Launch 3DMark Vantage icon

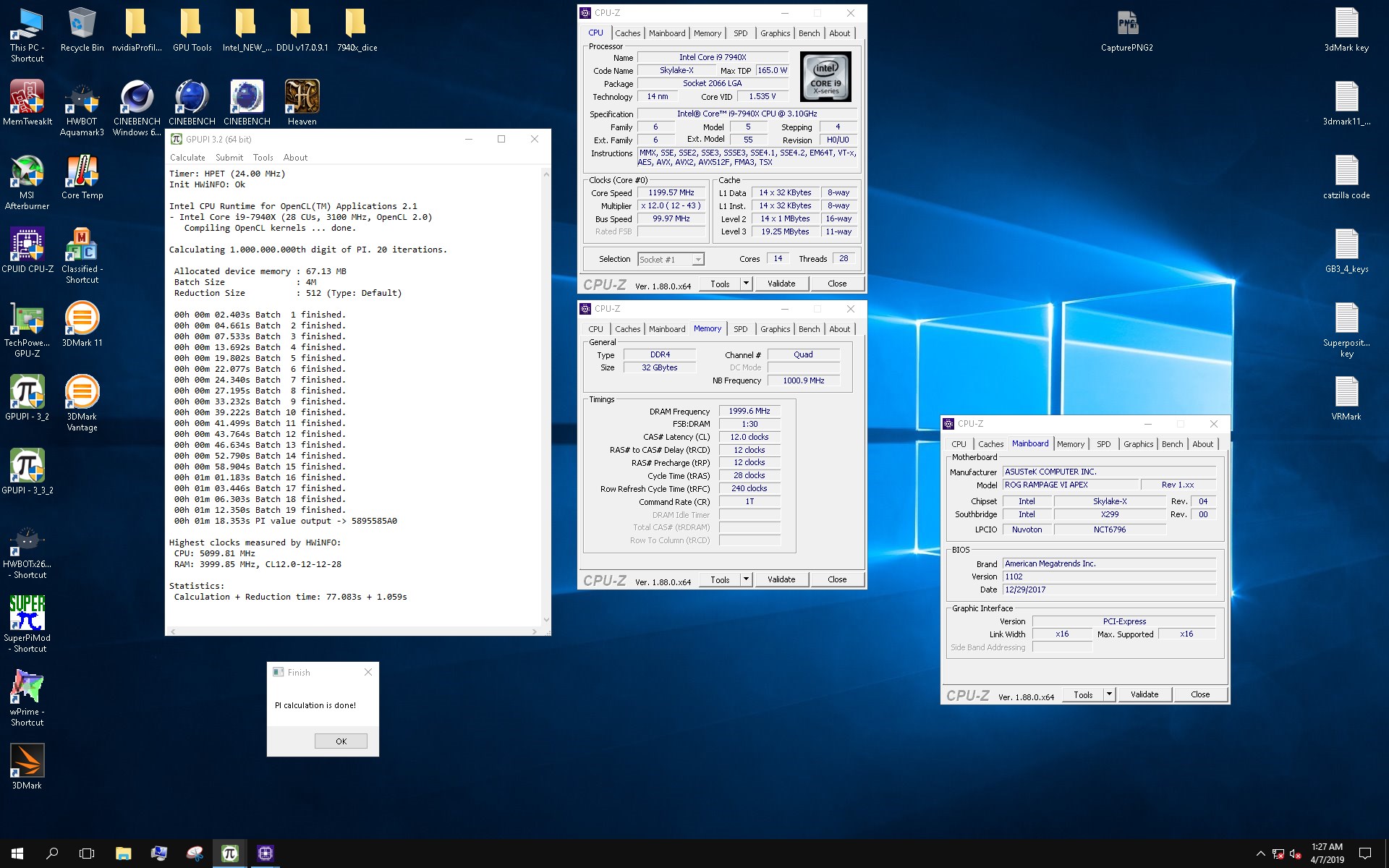(x=82, y=404)
